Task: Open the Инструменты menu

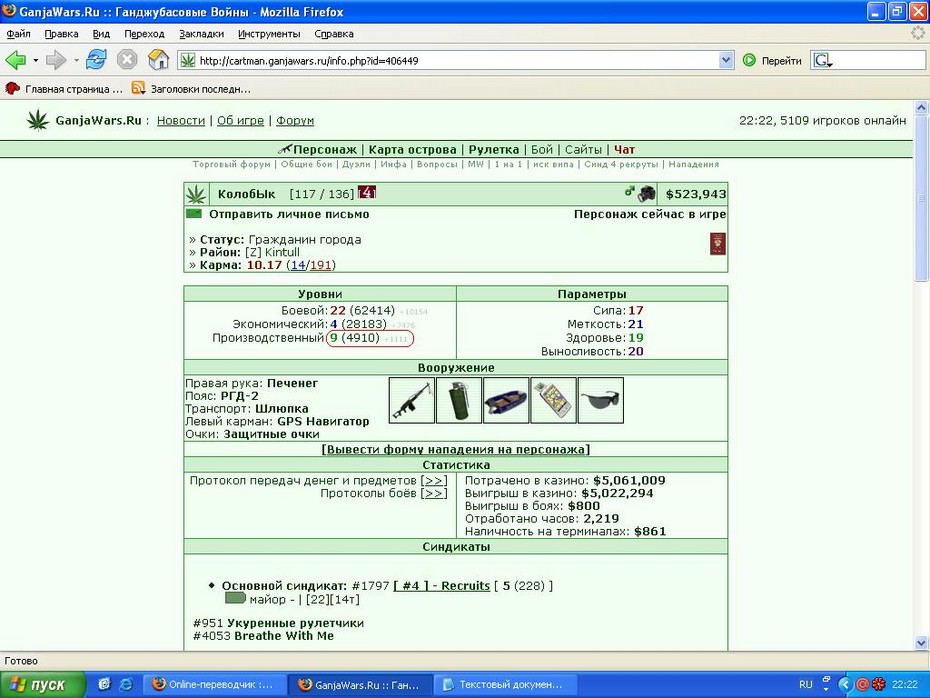Action: click(x=269, y=34)
